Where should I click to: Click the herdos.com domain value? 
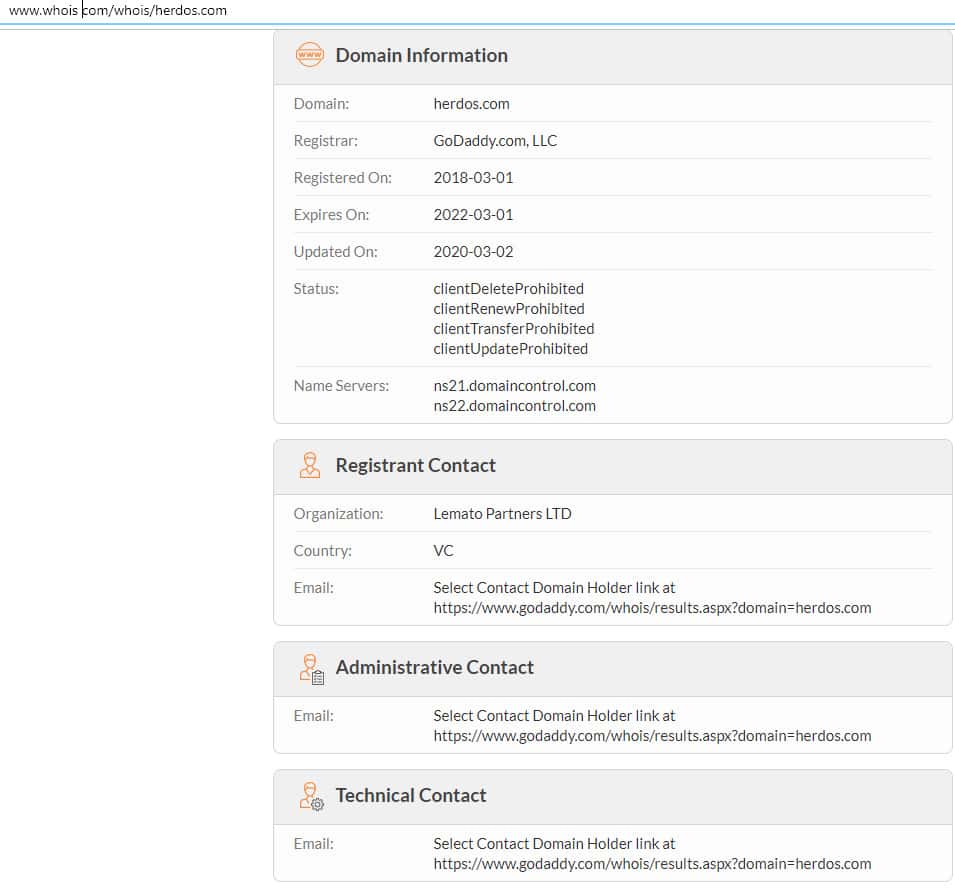[471, 104]
